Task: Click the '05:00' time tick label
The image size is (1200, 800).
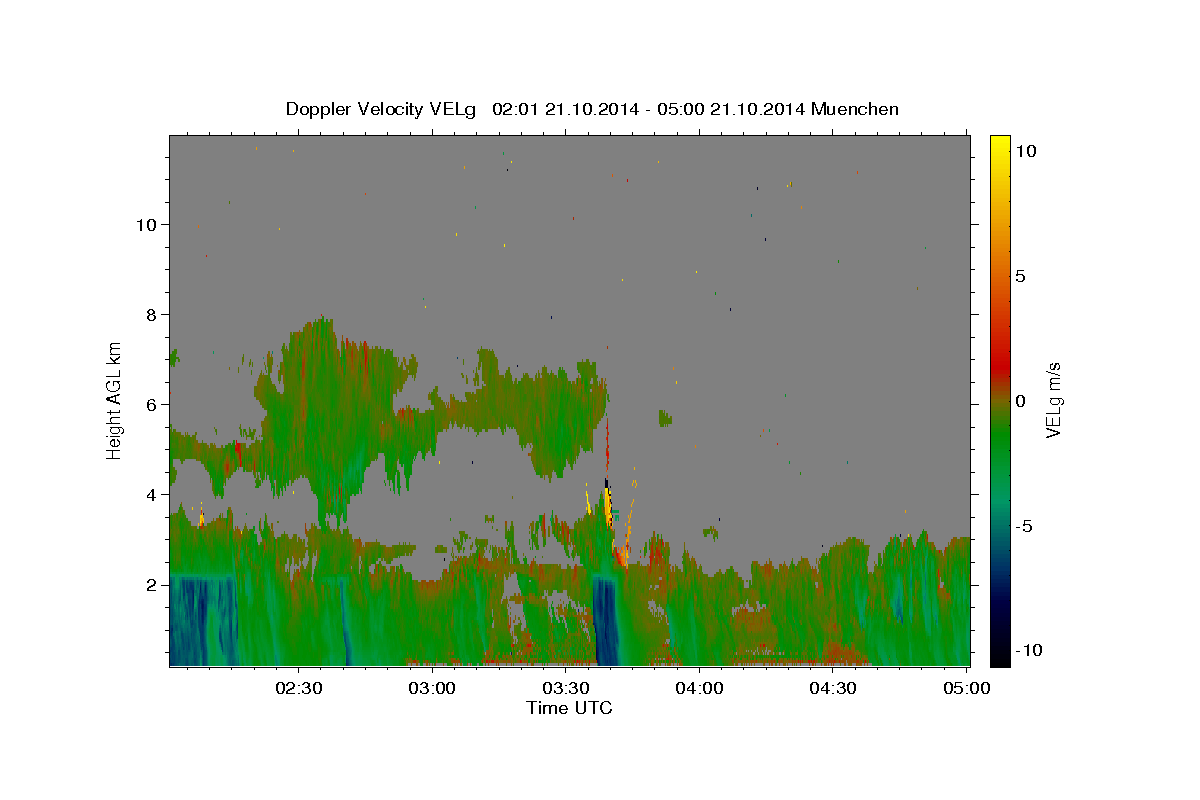Action: pyautogui.click(x=966, y=688)
